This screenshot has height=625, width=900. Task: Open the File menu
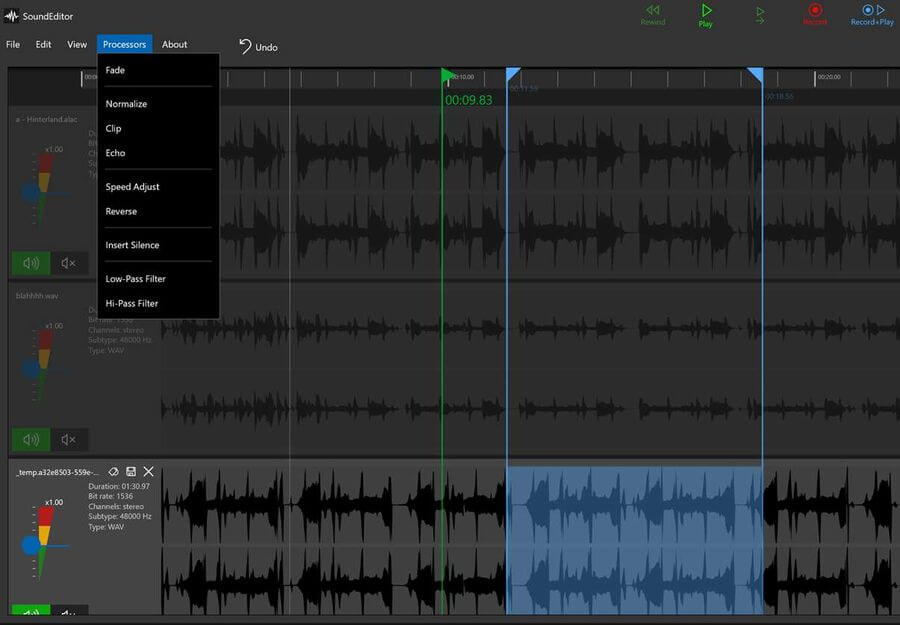click(13, 44)
